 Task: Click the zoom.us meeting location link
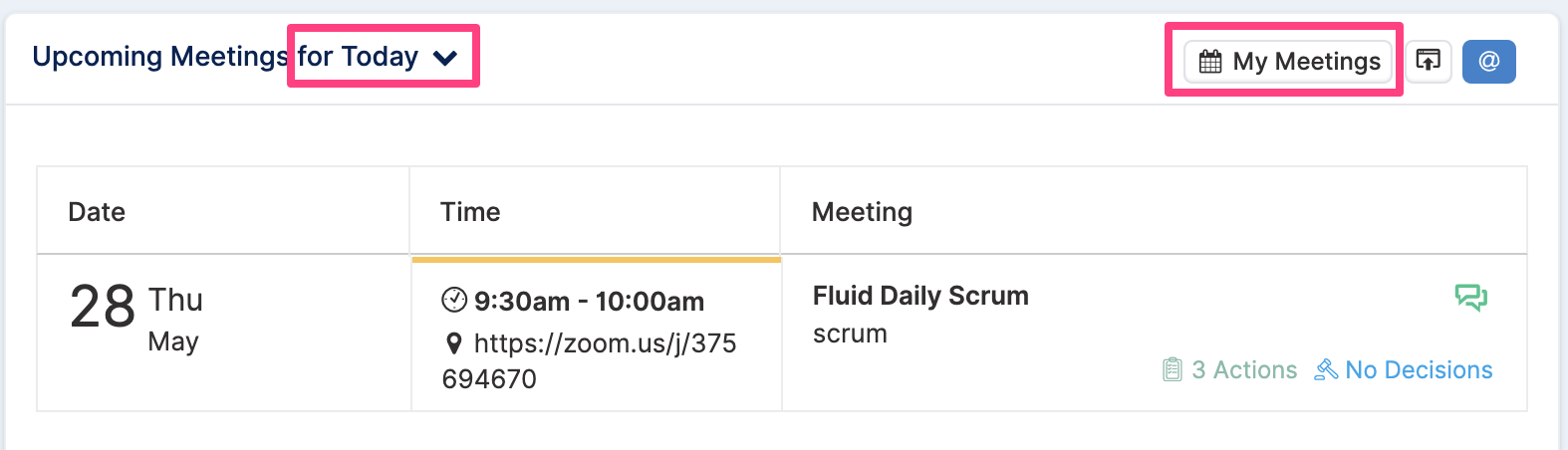click(589, 360)
